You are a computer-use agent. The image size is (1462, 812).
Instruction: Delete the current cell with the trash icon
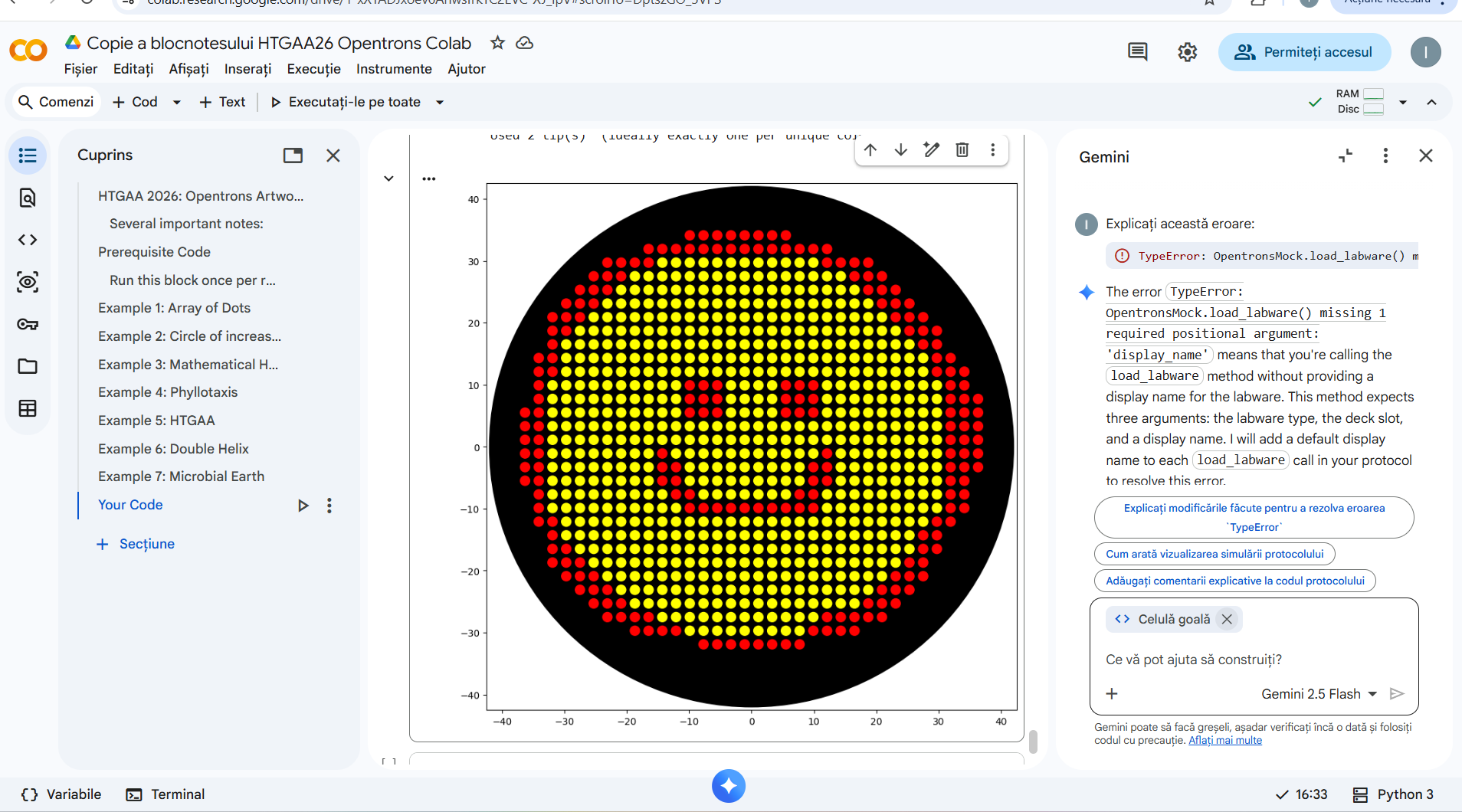[962, 150]
